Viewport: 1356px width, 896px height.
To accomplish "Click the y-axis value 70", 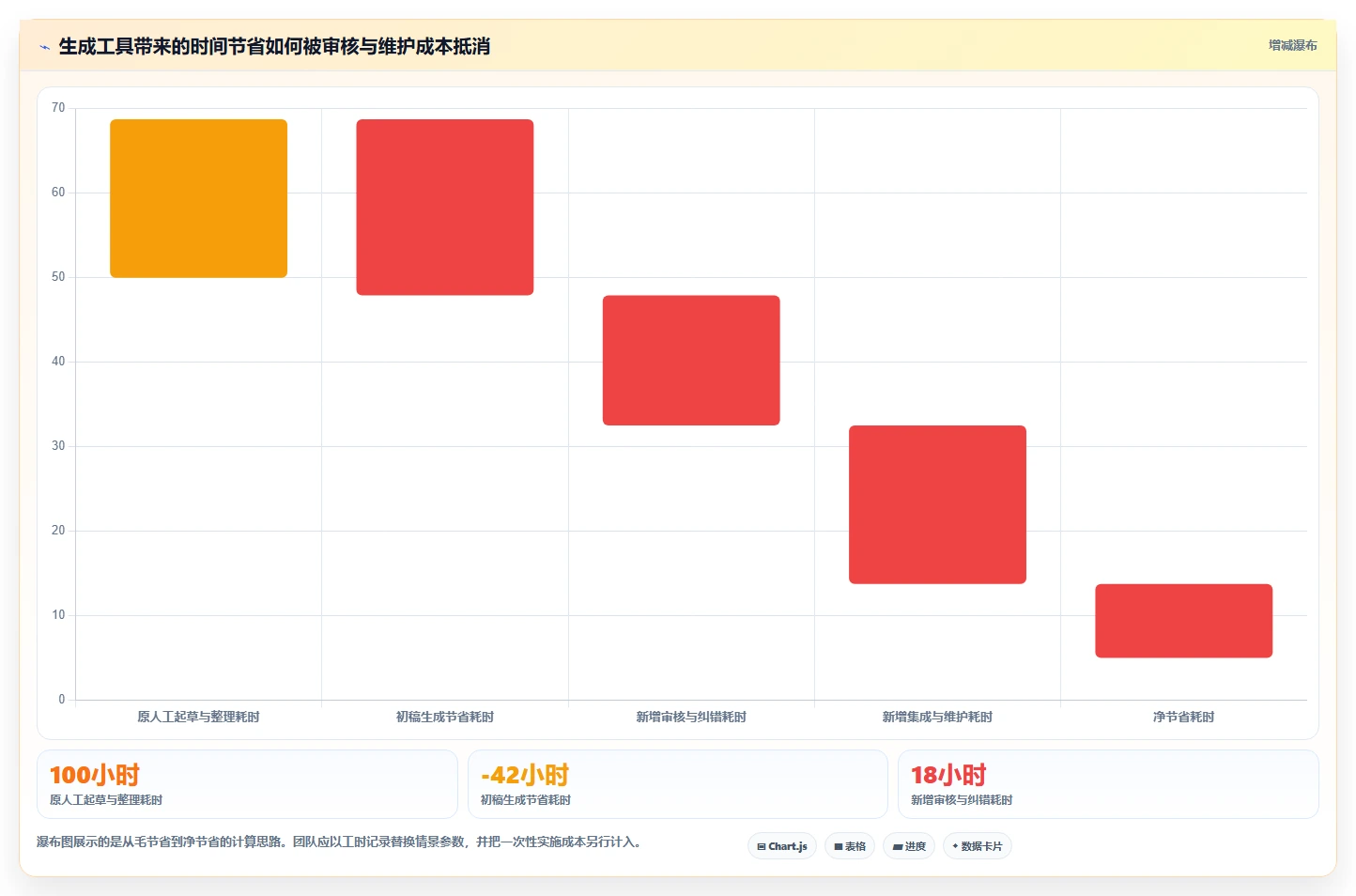I will tap(58, 108).
